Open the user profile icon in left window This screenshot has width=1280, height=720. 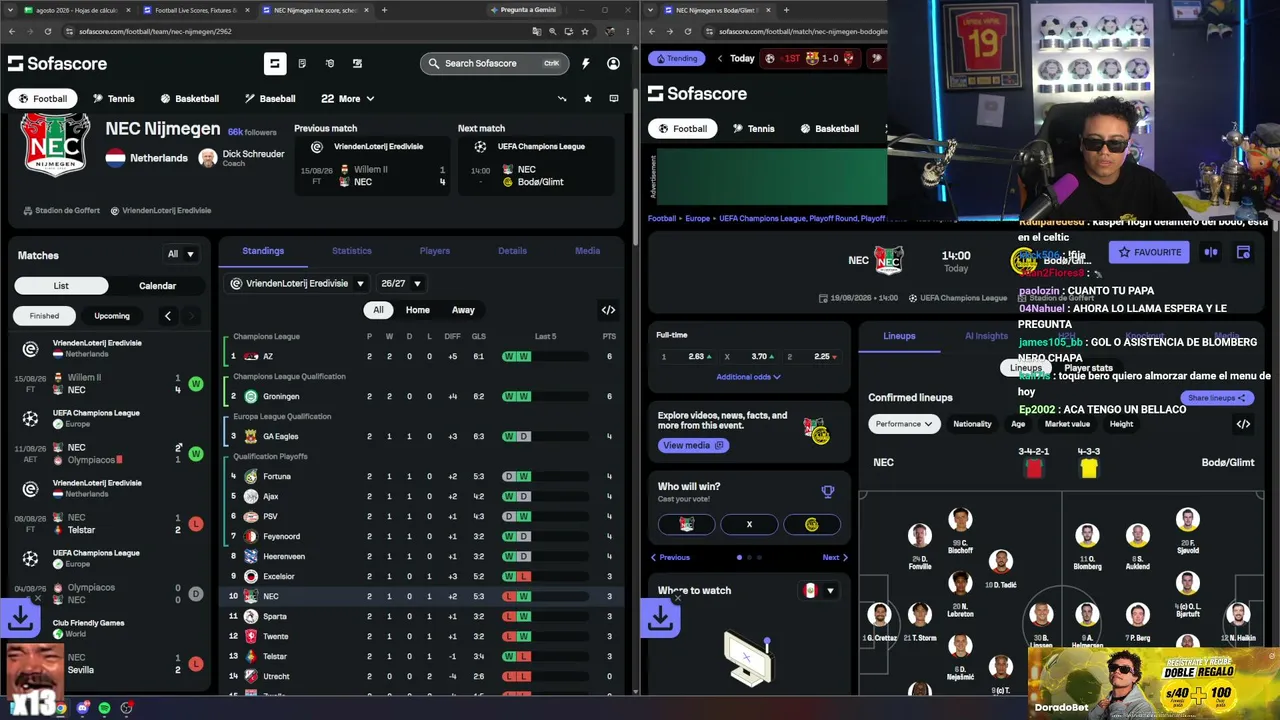(613, 64)
